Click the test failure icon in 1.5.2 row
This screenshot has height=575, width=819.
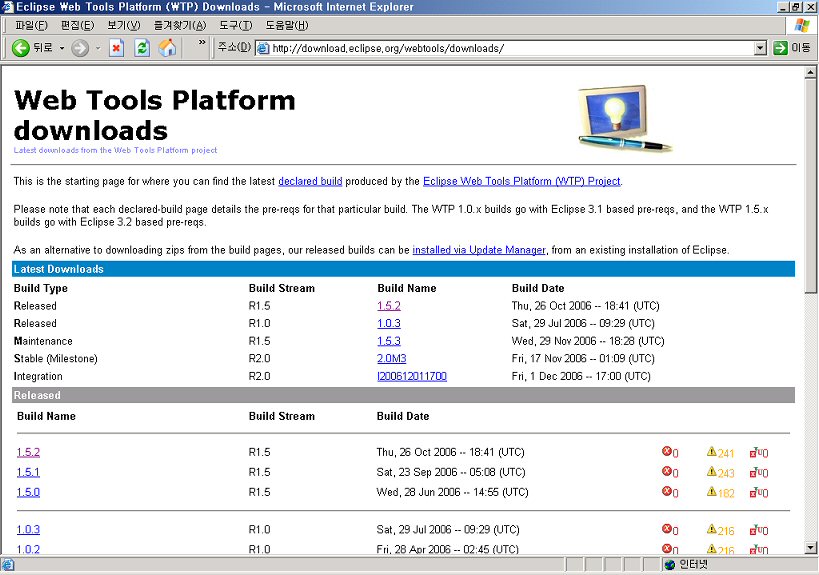tap(754, 452)
